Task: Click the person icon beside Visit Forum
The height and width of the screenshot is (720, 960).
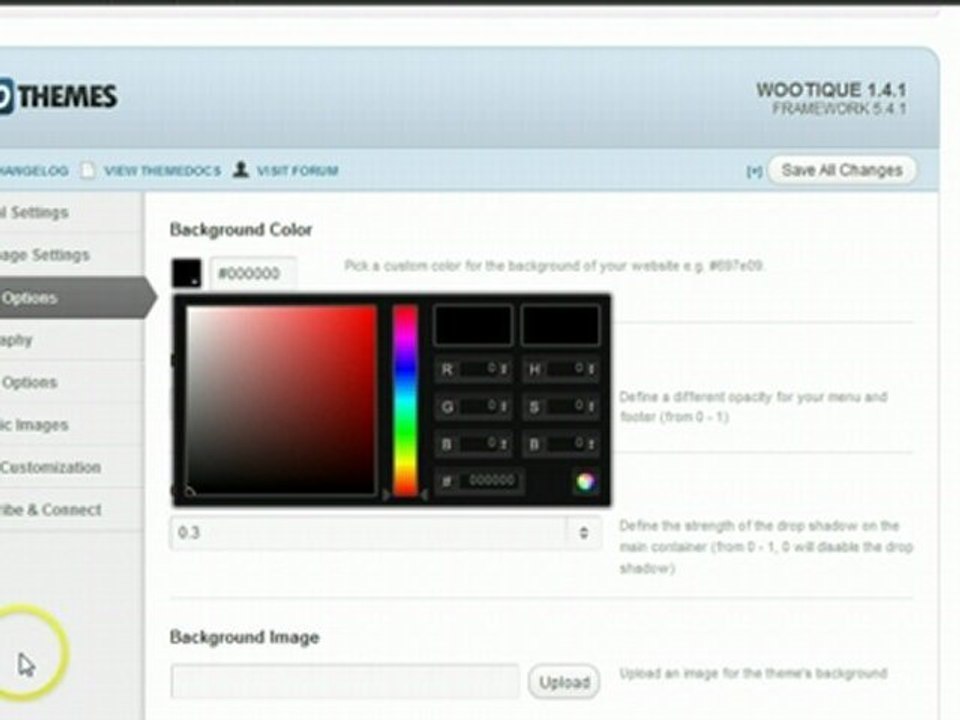Action: pos(241,170)
